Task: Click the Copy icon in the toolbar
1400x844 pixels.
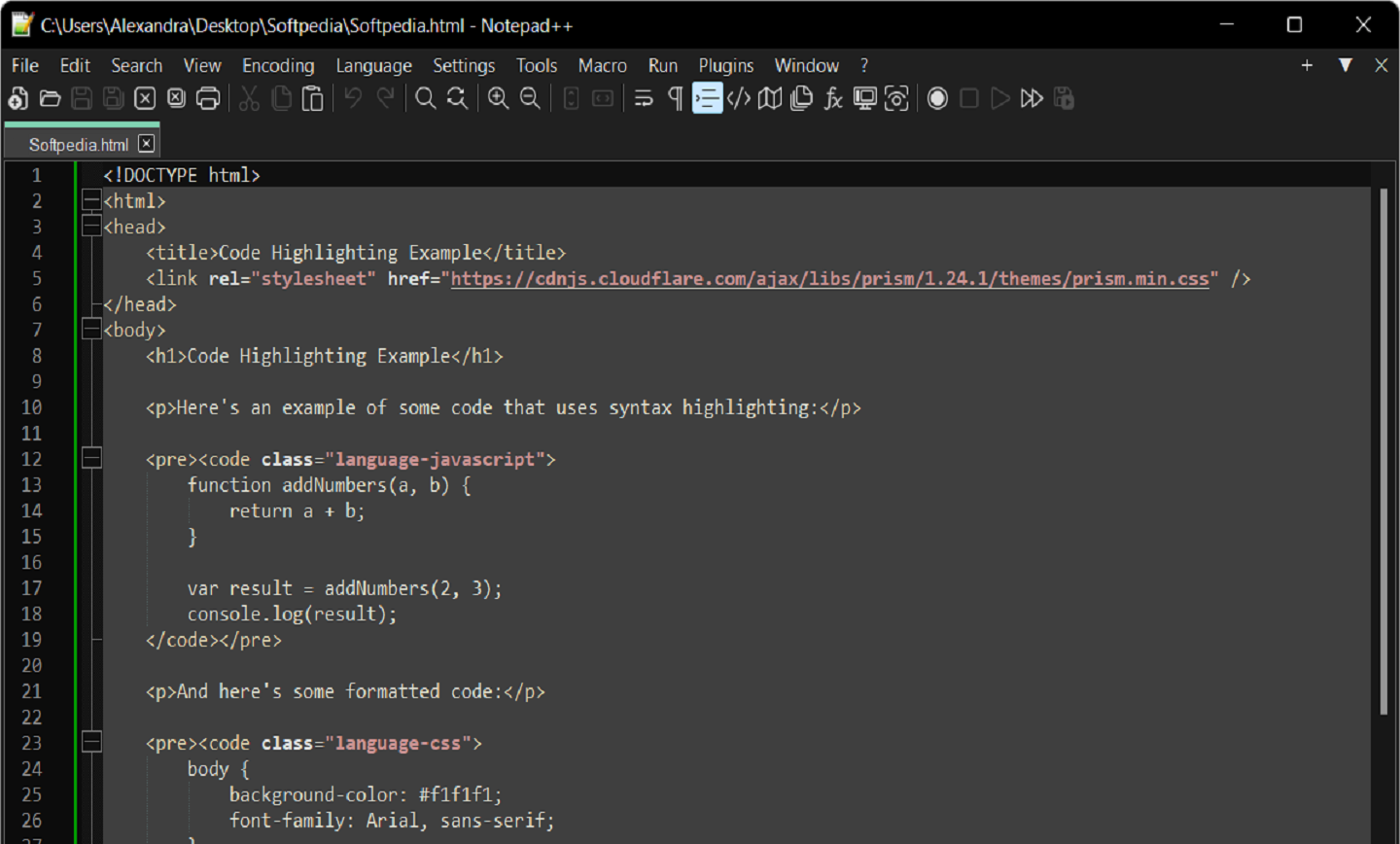Action: click(281, 98)
